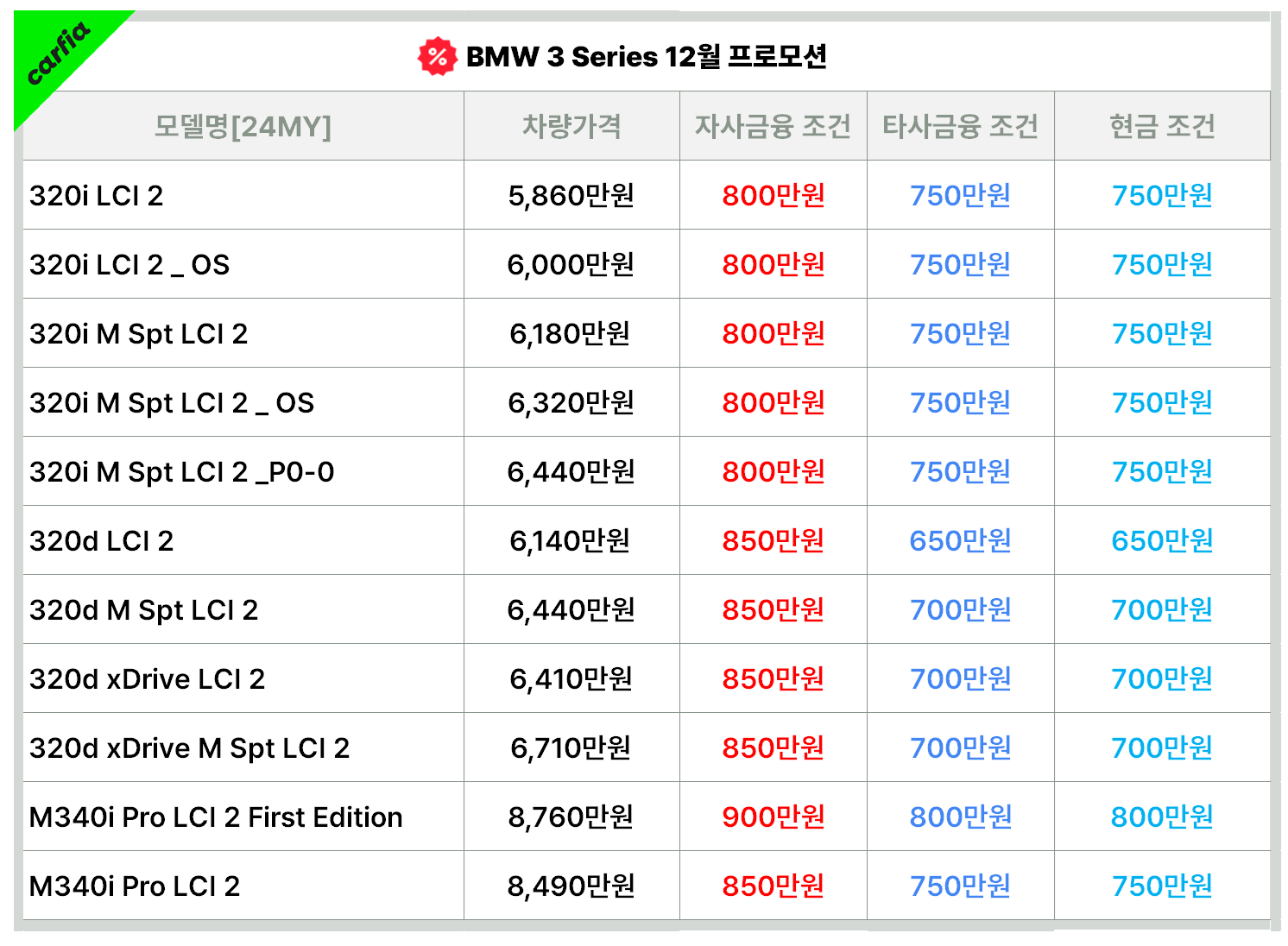Click the 타사금융 '800만원' in the 8,760만원 row
Viewport: 1288px width, 946px height.
pyautogui.click(x=960, y=817)
